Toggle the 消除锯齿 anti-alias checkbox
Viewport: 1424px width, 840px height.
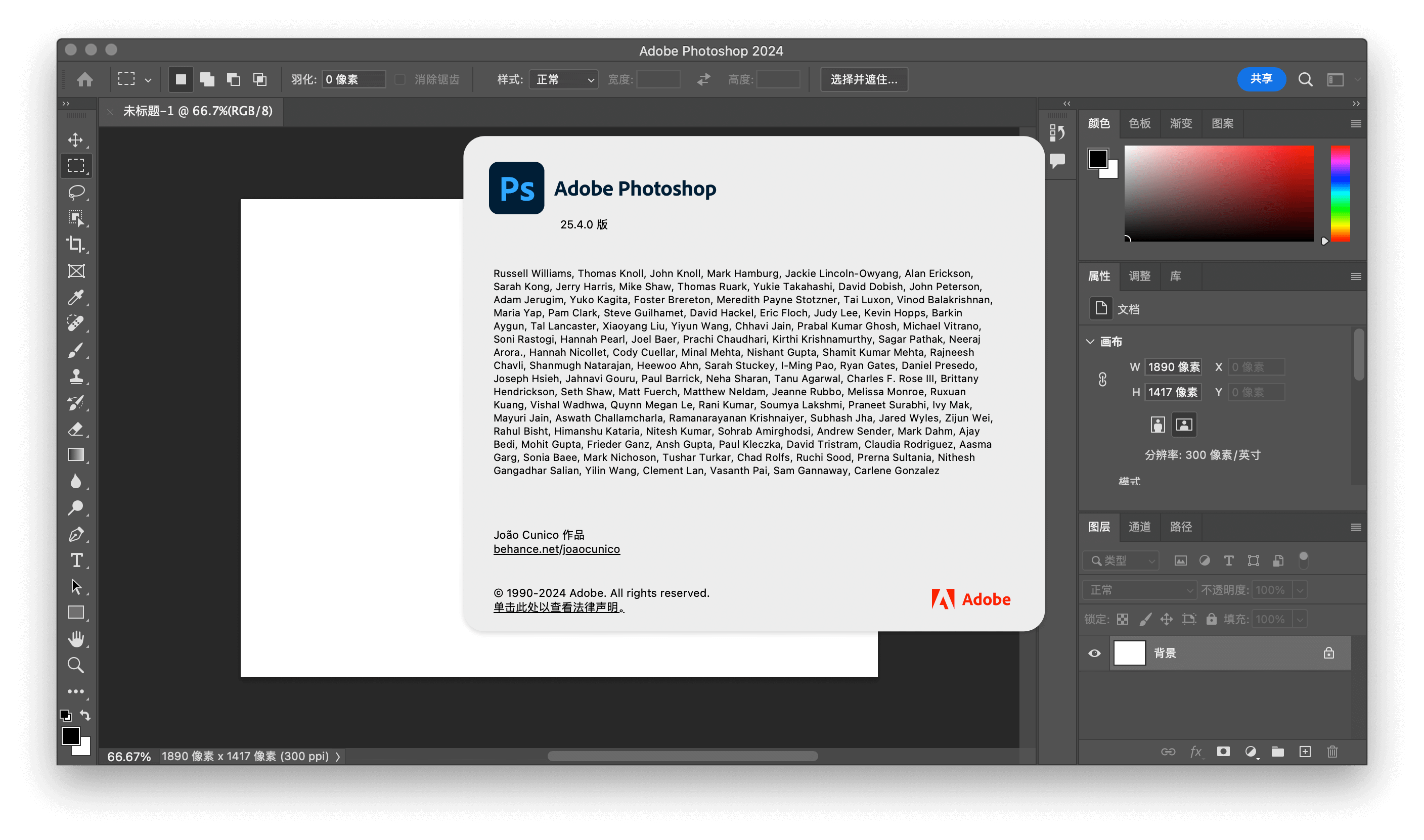tap(401, 79)
